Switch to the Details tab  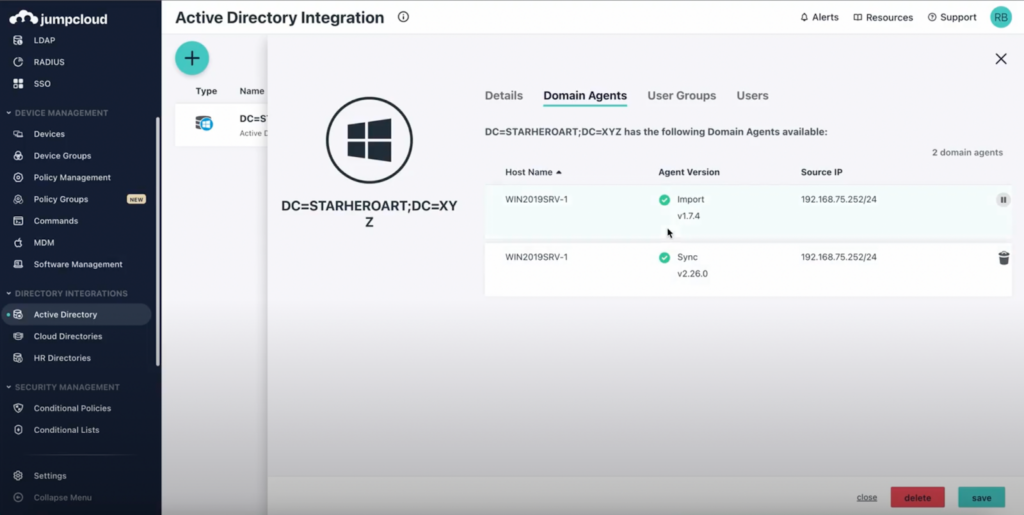(x=503, y=96)
